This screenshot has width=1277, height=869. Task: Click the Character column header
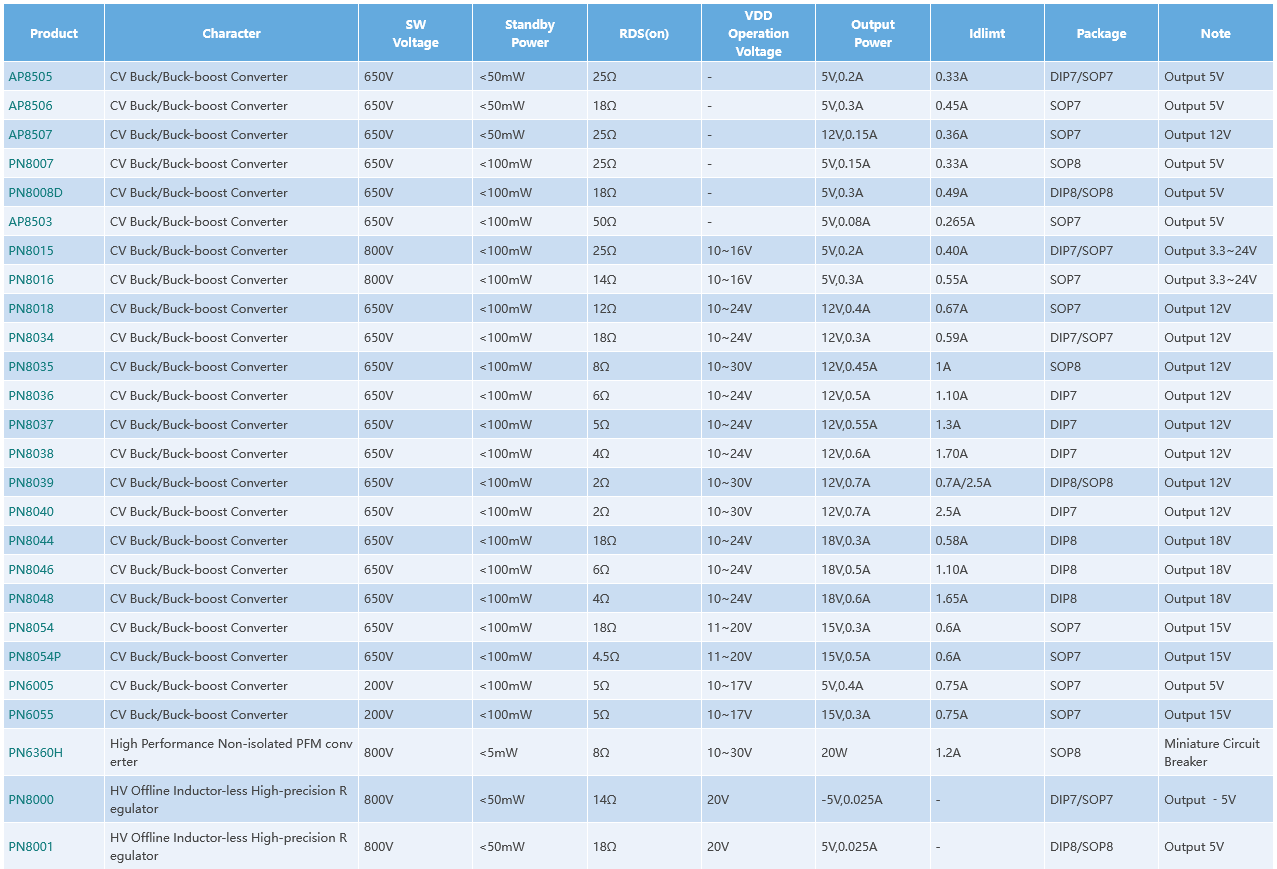[x=231, y=33]
